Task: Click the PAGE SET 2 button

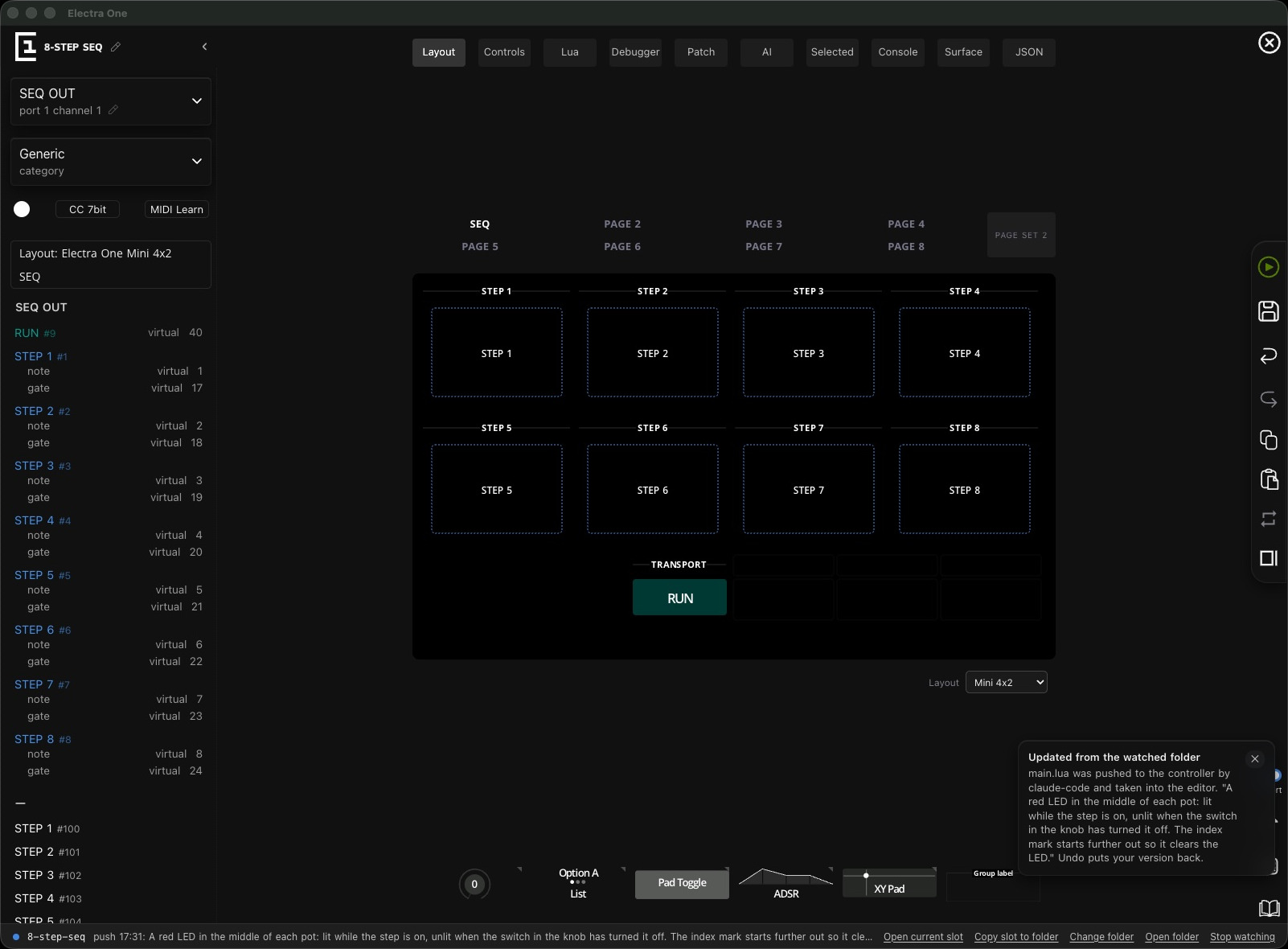Action: pos(1021,235)
